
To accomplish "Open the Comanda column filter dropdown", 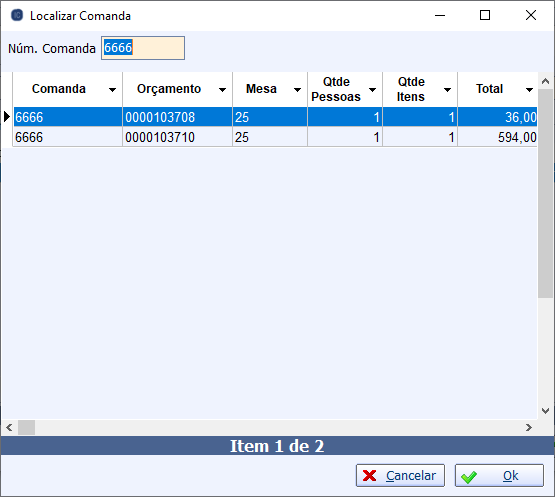I will [113, 90].
